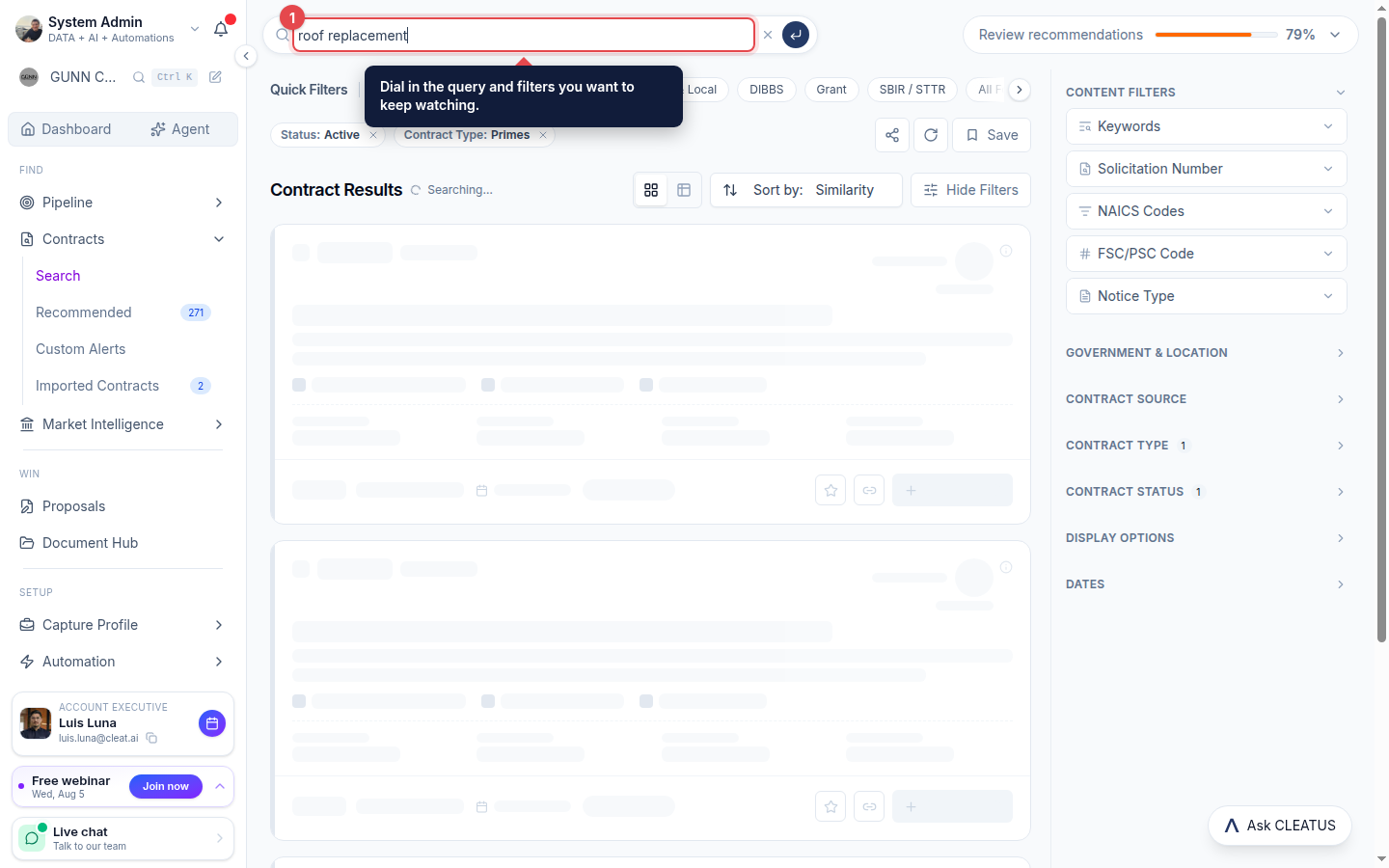This screenshot has height=868, width=1389.
Task: Open Ask CLEATUS assistant
Action: [1279, 826]
